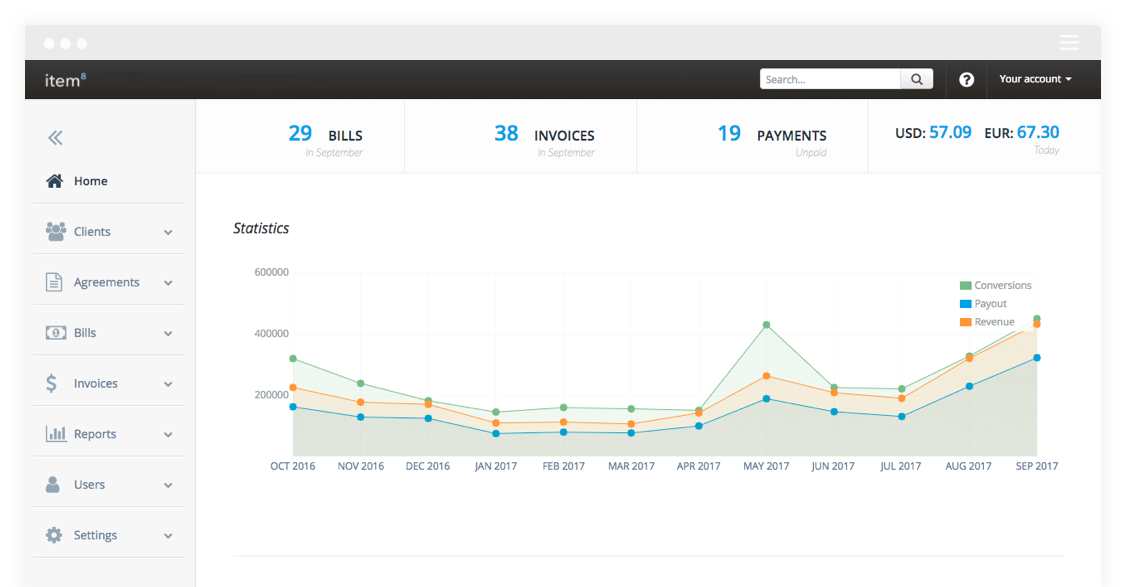Click the MAY 2017 Revenue data point
This screenshot has width=1132, height=587.
click(766, 376)
